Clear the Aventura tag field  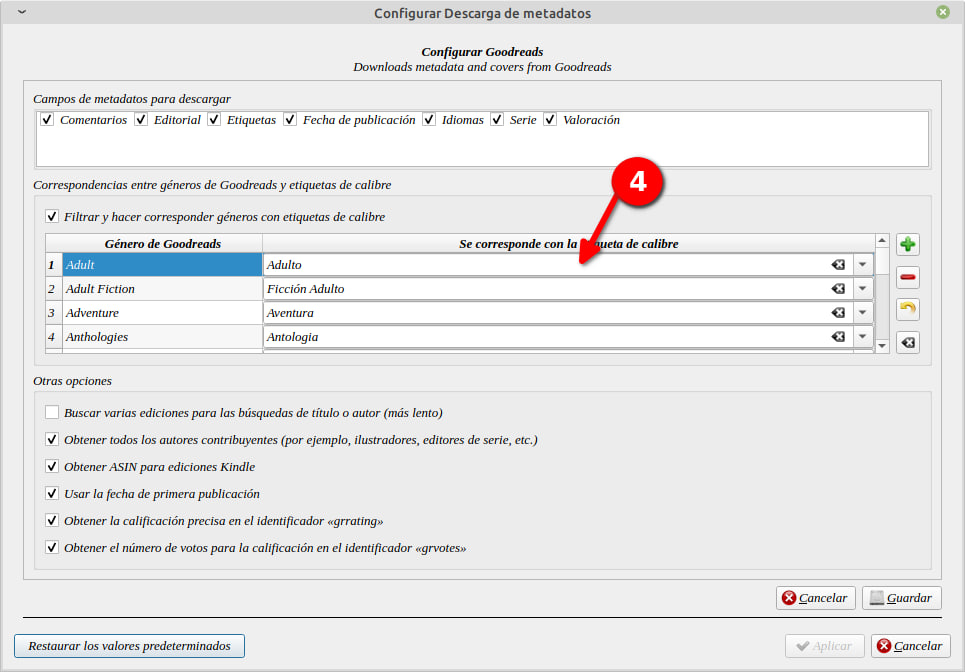coord(838,313)
